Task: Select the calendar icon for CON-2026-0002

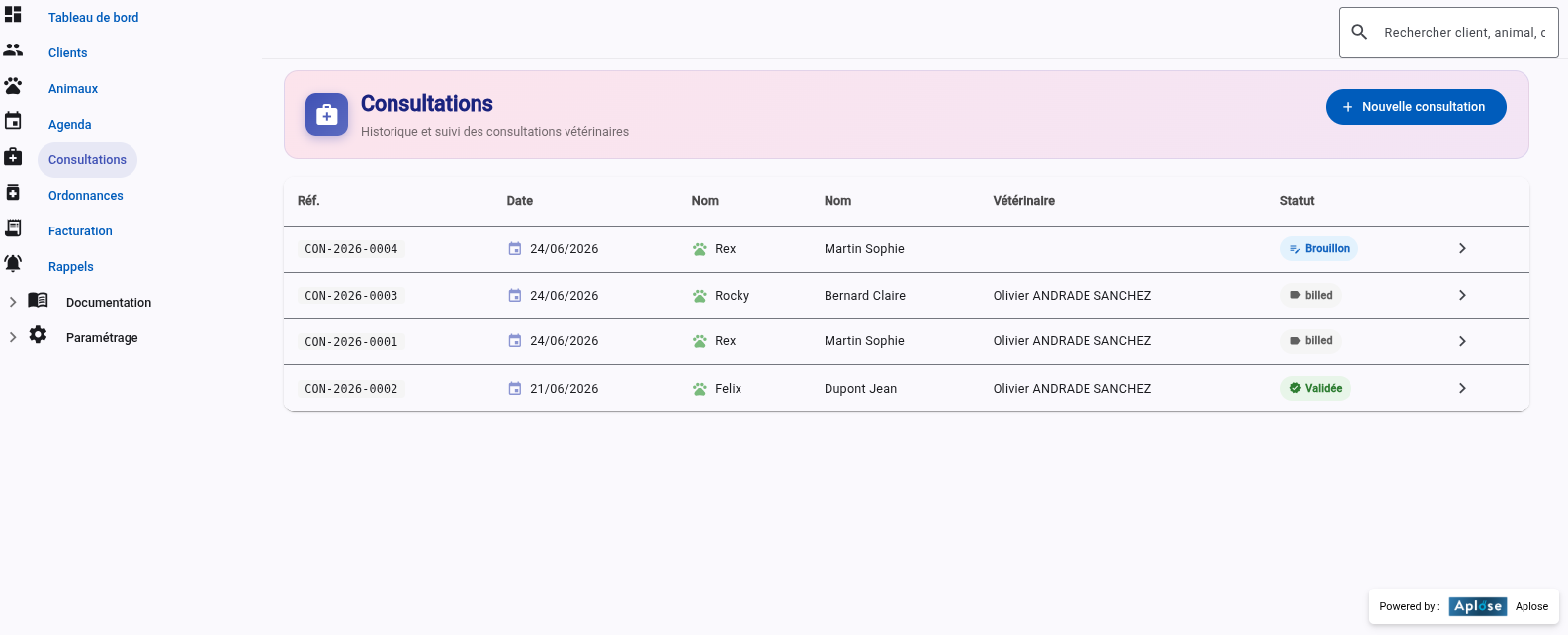Action: (514, 389)
